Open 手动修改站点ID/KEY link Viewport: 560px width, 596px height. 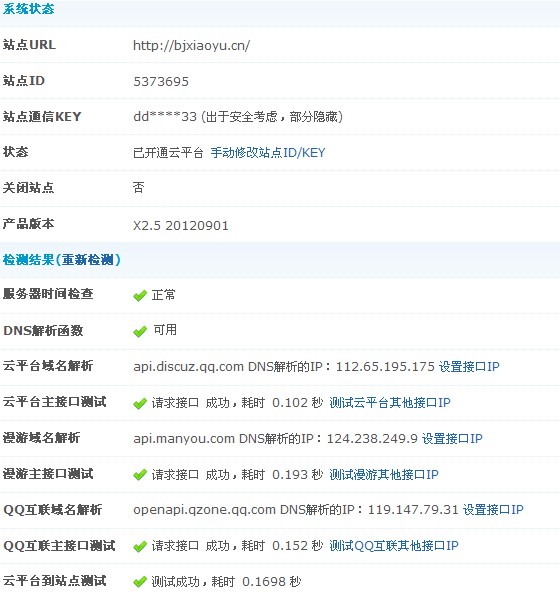pyautogui.click(x=268, y=153)
